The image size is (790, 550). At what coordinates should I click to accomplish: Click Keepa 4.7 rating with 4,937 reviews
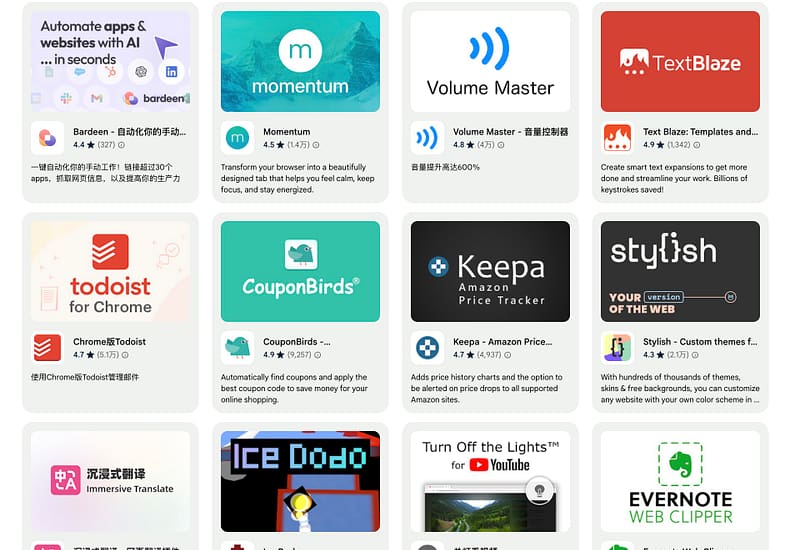[x=477, y=355]
